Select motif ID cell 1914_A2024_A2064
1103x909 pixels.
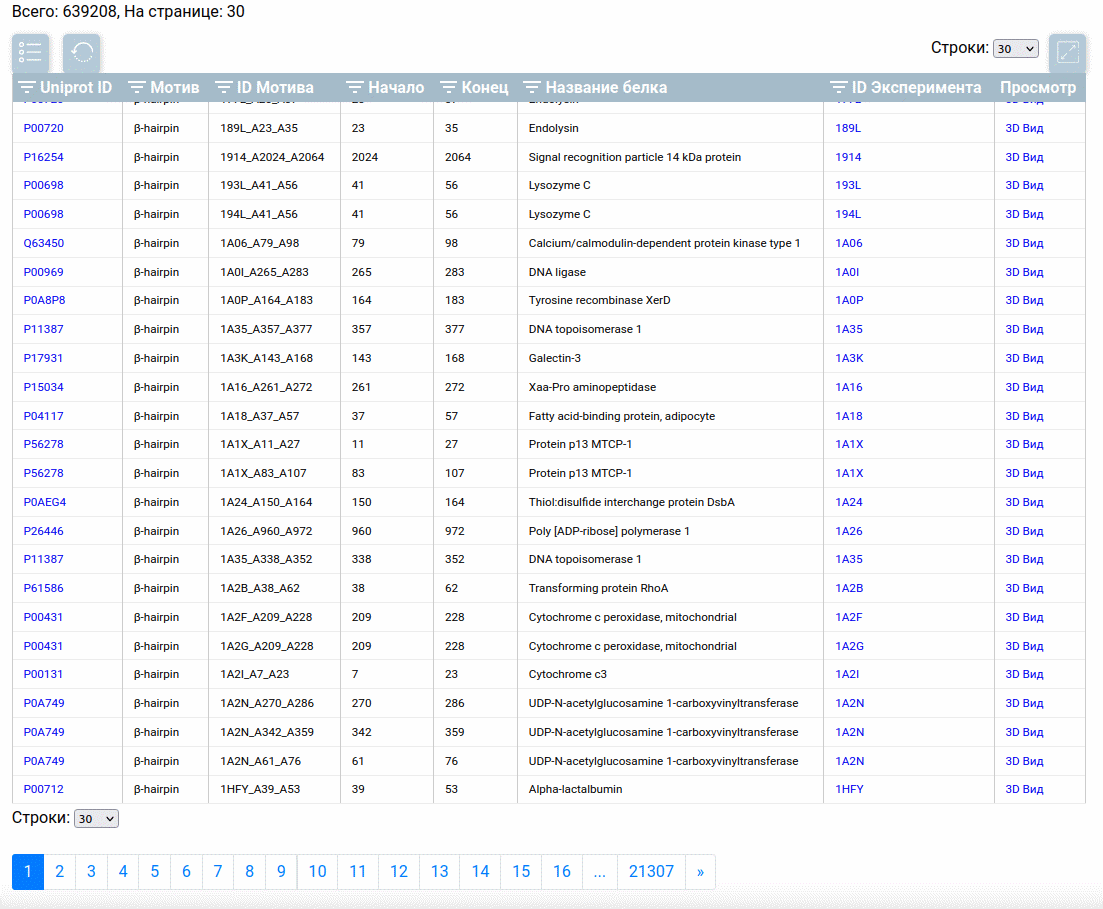tap(272, 157)
